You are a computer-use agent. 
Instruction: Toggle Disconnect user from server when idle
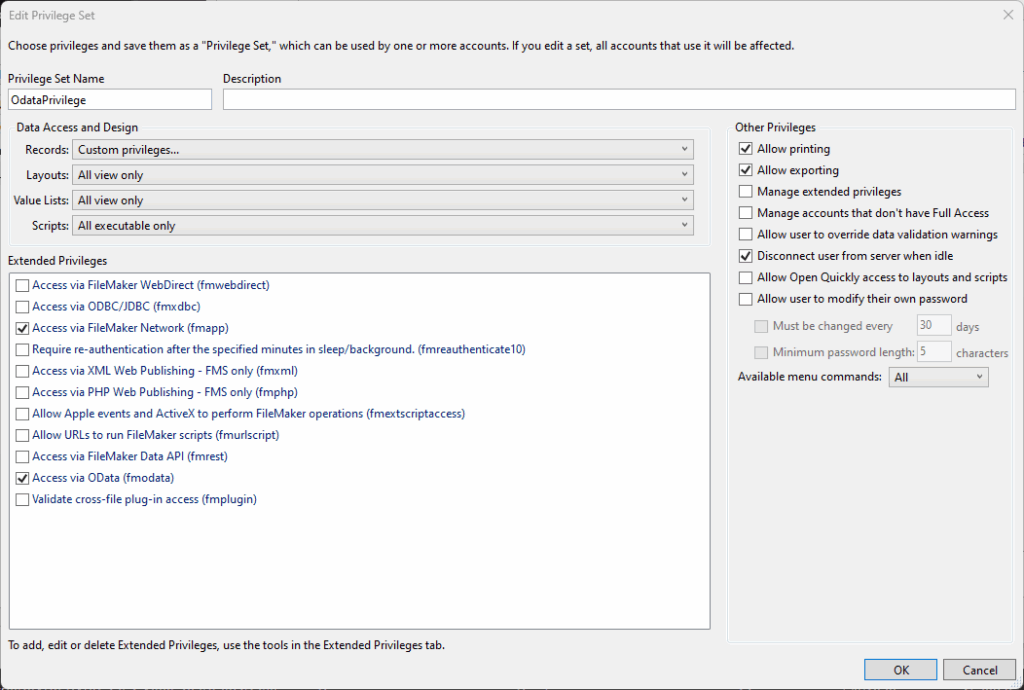746,256
